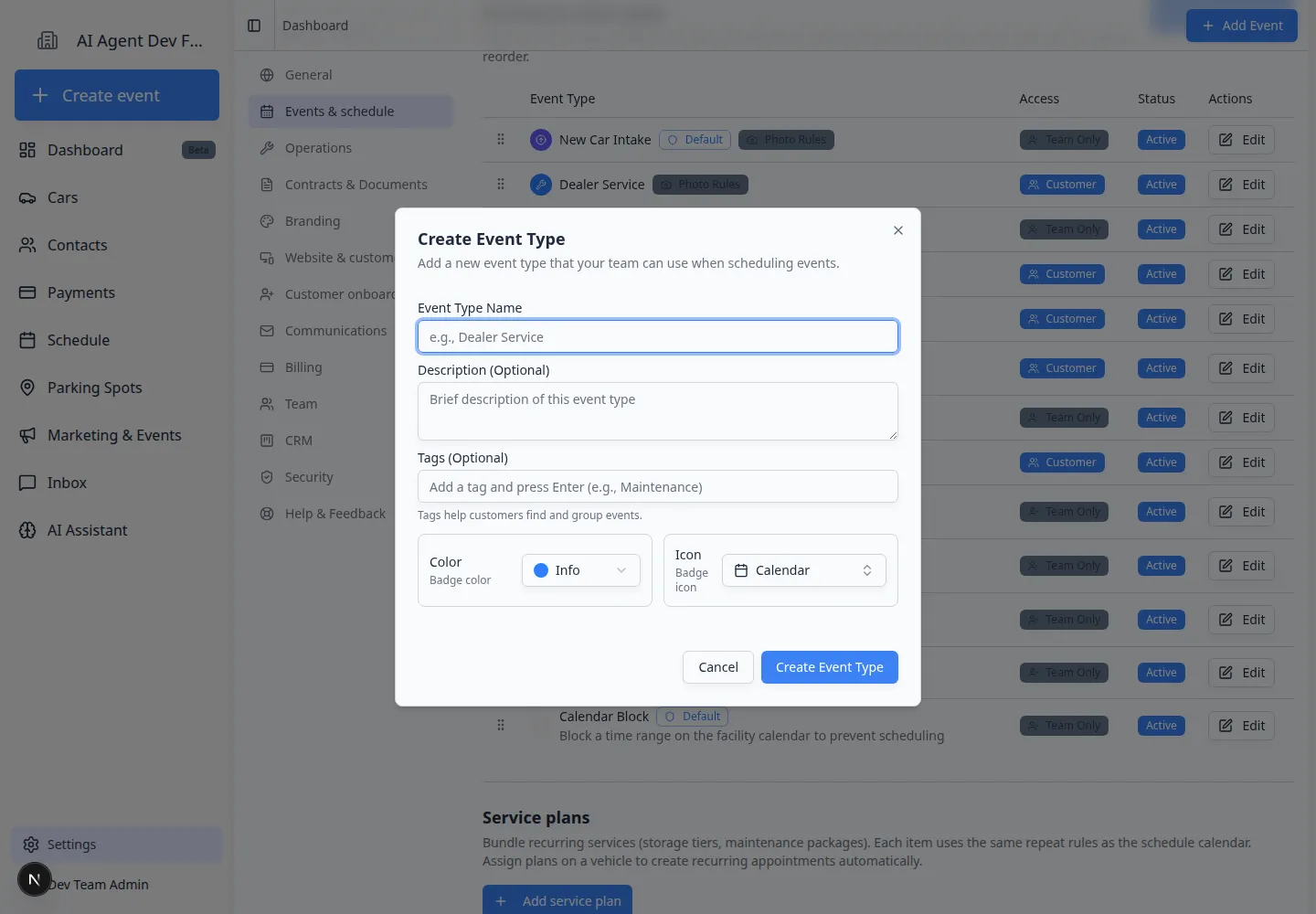The width and height of the screenshot is (1316, 914).
Task: Click the Contracts & Documents file icon
Action: [267, 185]
